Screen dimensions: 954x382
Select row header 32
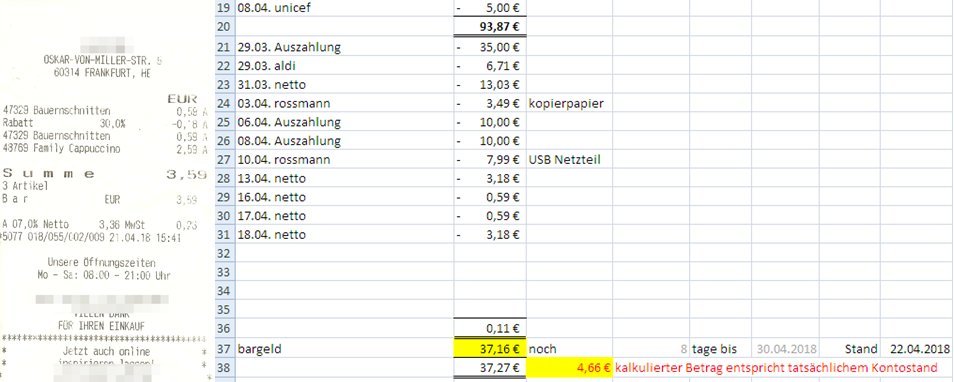225,253
